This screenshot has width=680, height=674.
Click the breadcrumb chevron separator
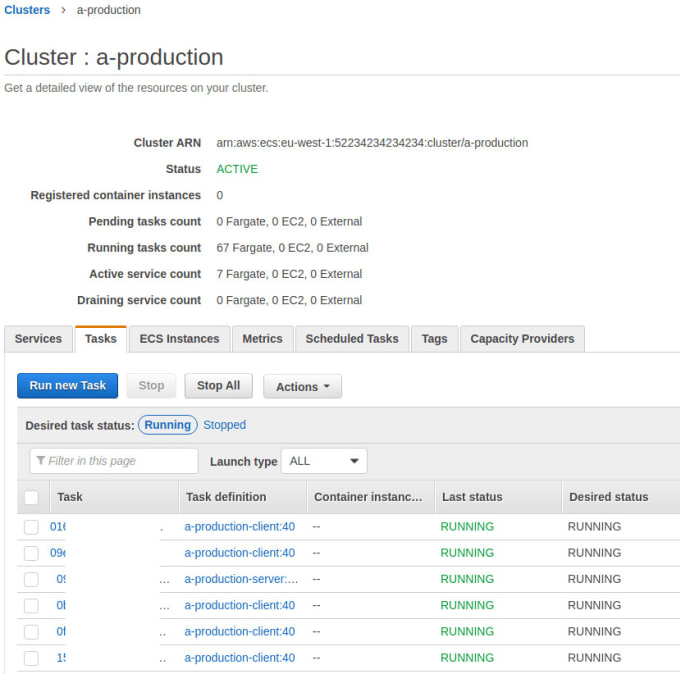click(63, 10)
